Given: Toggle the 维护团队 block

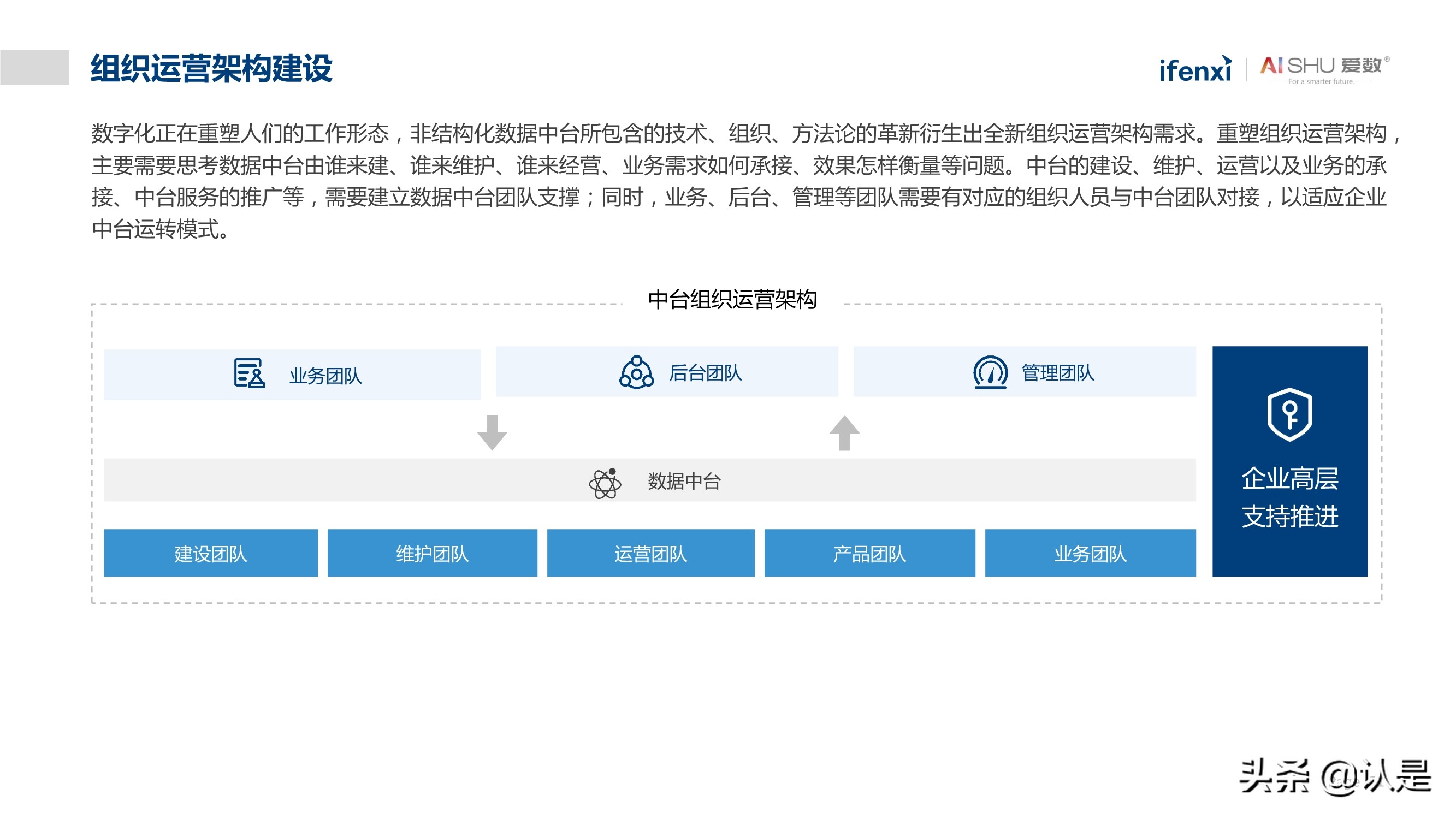Looking at the screenshot, I should [x=433, y=554].
